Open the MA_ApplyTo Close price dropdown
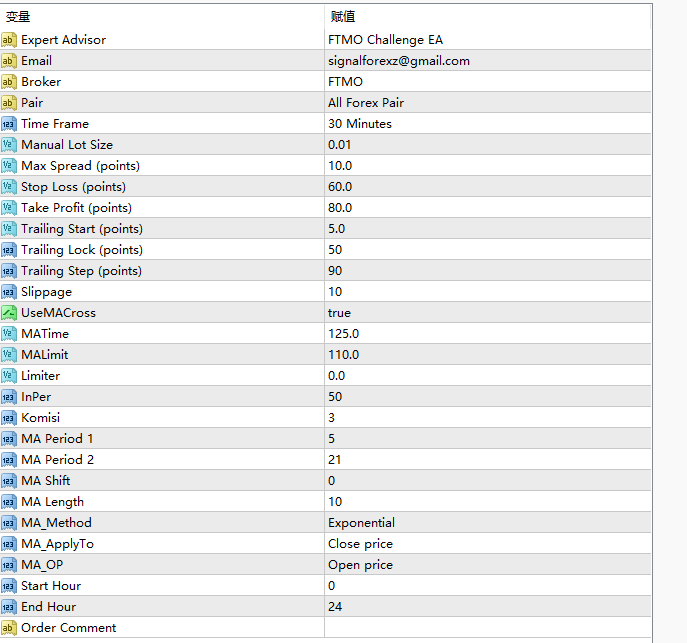The width and height of the screenshot is (687, 643). [360, 544]
